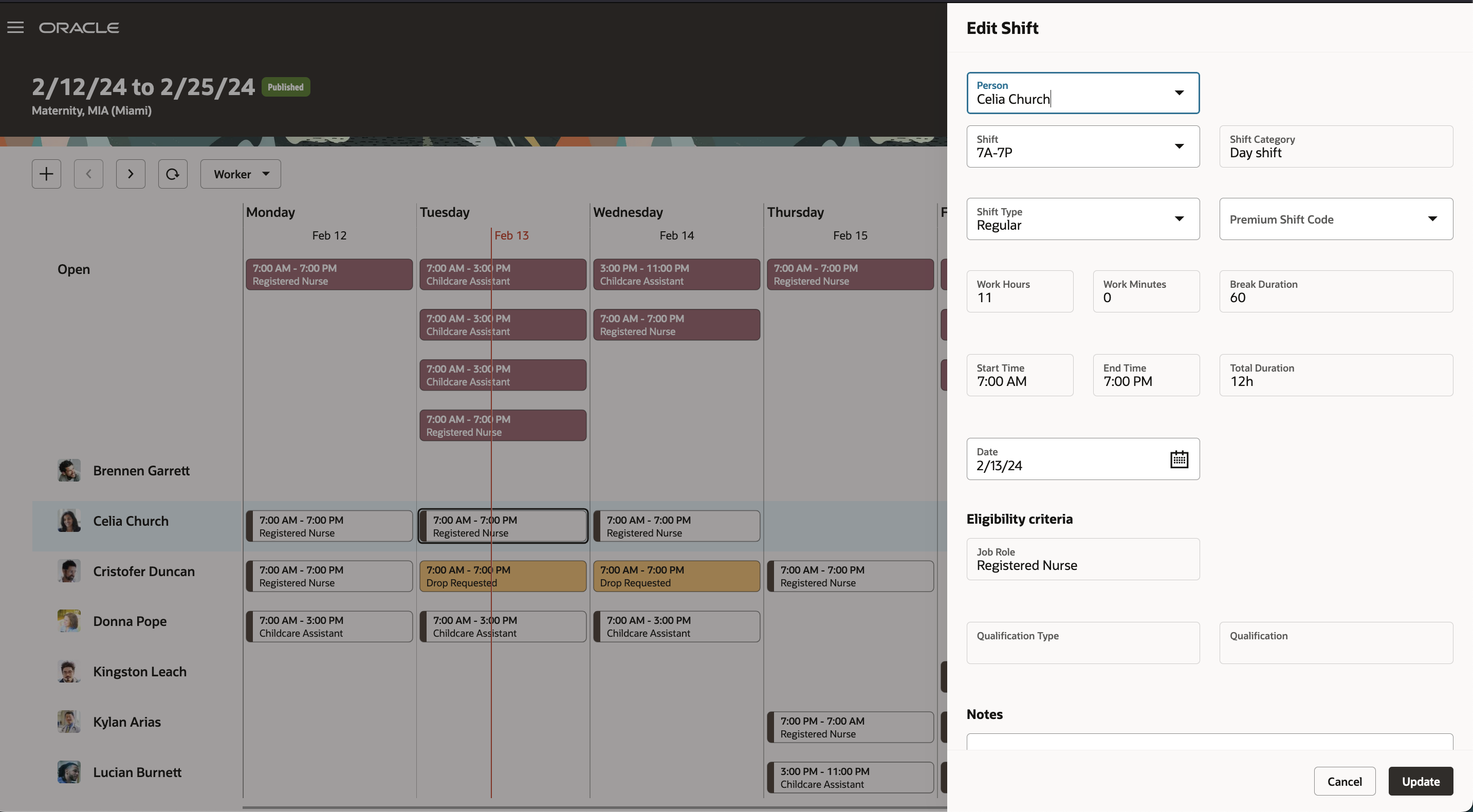Click Celia Church's avatar photo
Image resolution: width=1473 pixels, height=812 pixels.
pos(69,521)
